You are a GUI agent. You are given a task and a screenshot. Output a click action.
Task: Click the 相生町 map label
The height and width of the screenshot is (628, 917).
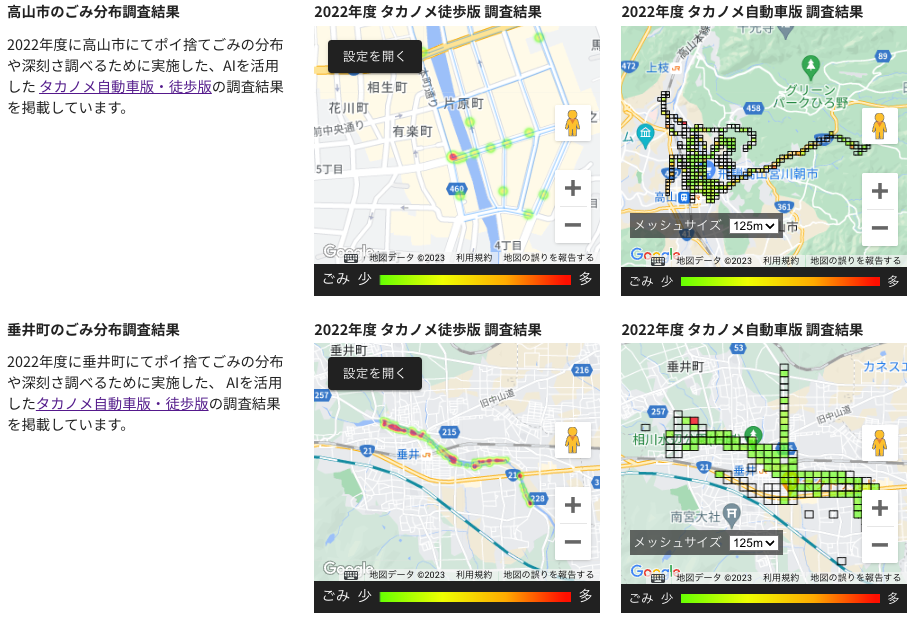pos(387,87)
